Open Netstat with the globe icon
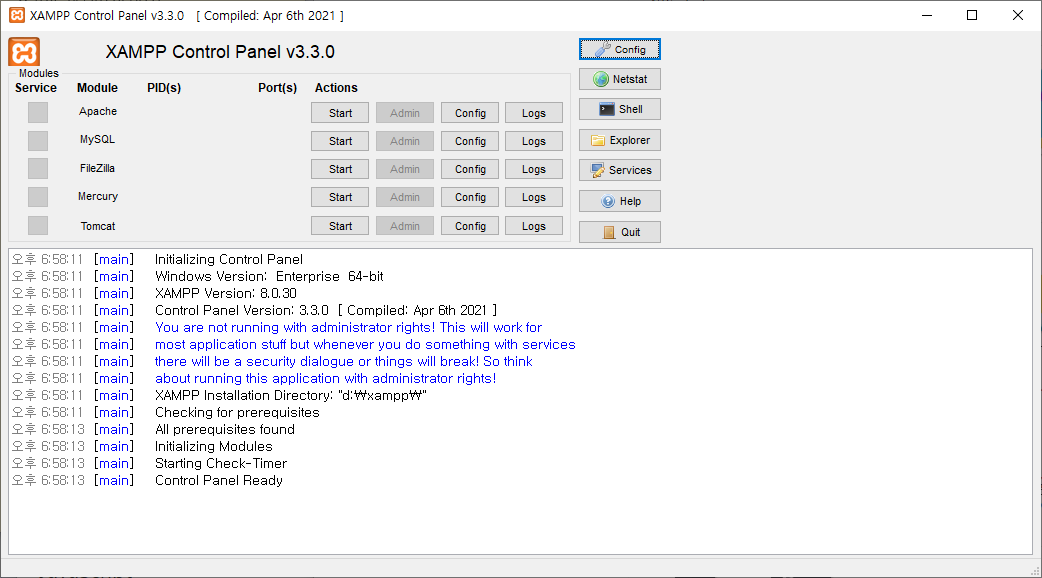Viewport: 1042px width, 578px height. [619, 79]
